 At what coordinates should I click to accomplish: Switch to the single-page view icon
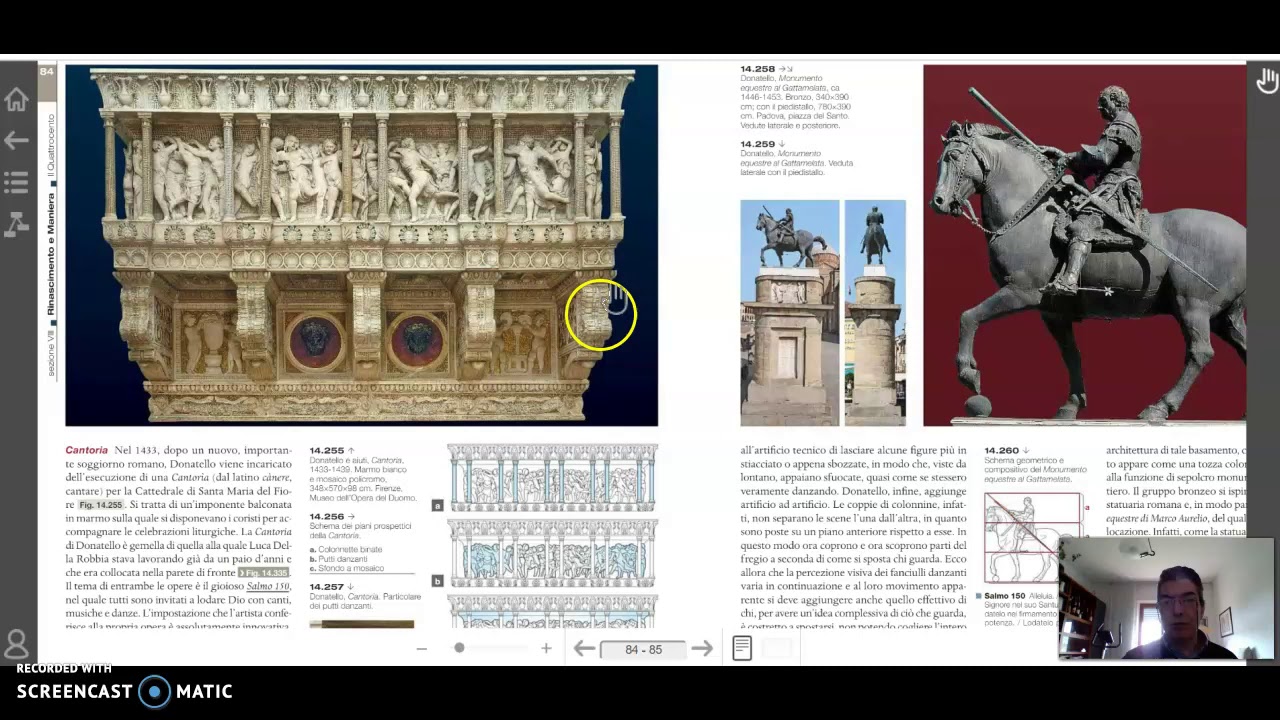tap(742, 648)
